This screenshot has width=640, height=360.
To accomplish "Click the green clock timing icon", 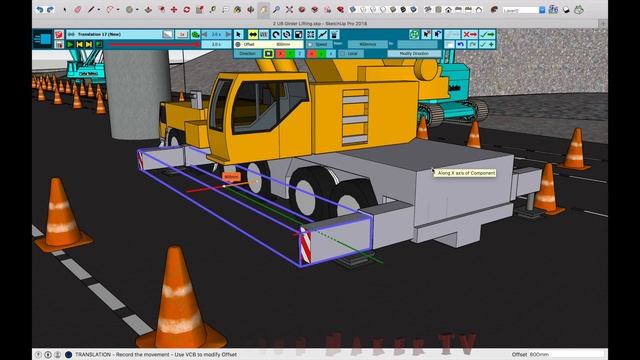I will click(x=195, y=34).
